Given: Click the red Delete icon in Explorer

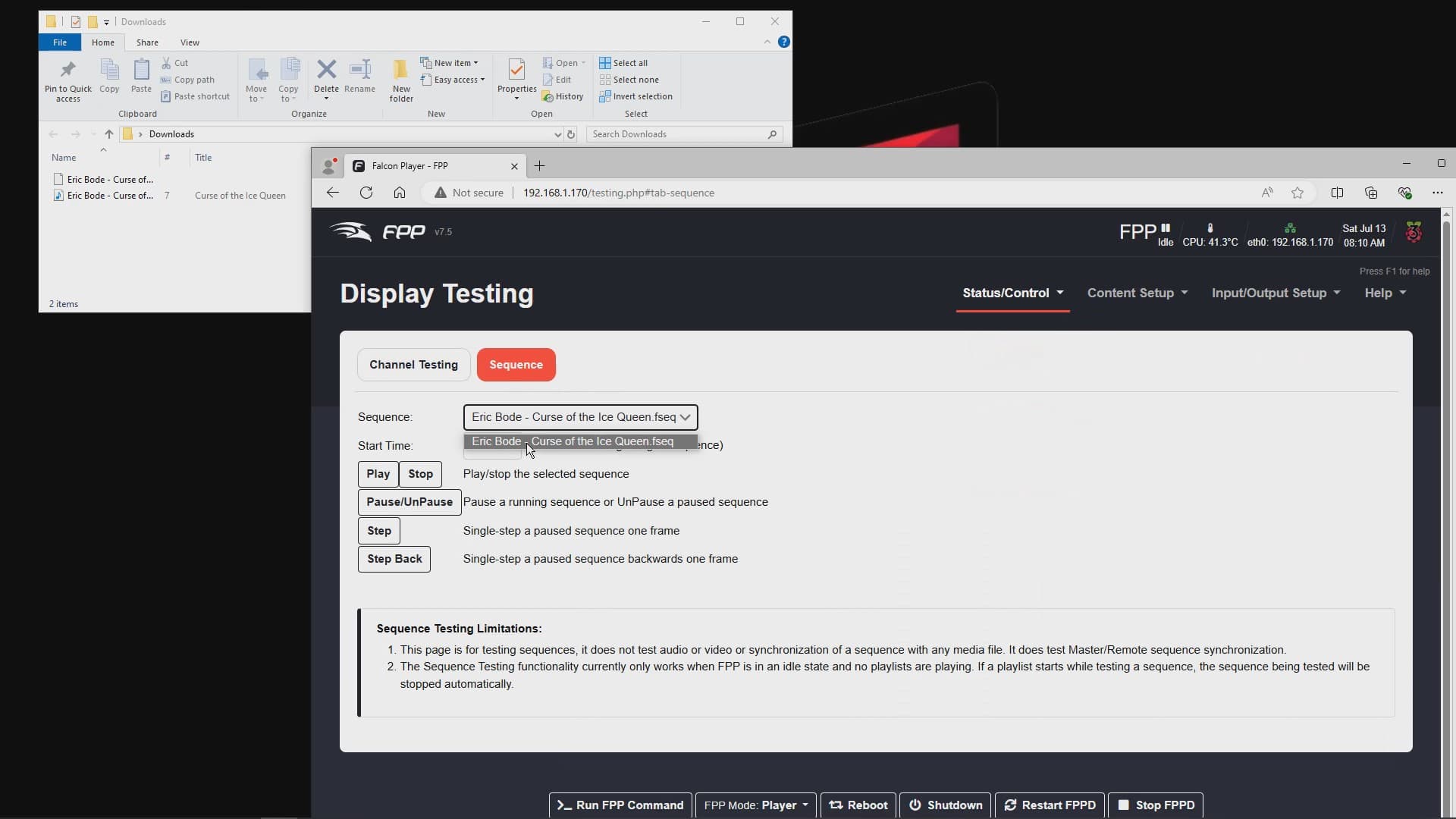Looking at the screenshot, I should tap(326, 70).
